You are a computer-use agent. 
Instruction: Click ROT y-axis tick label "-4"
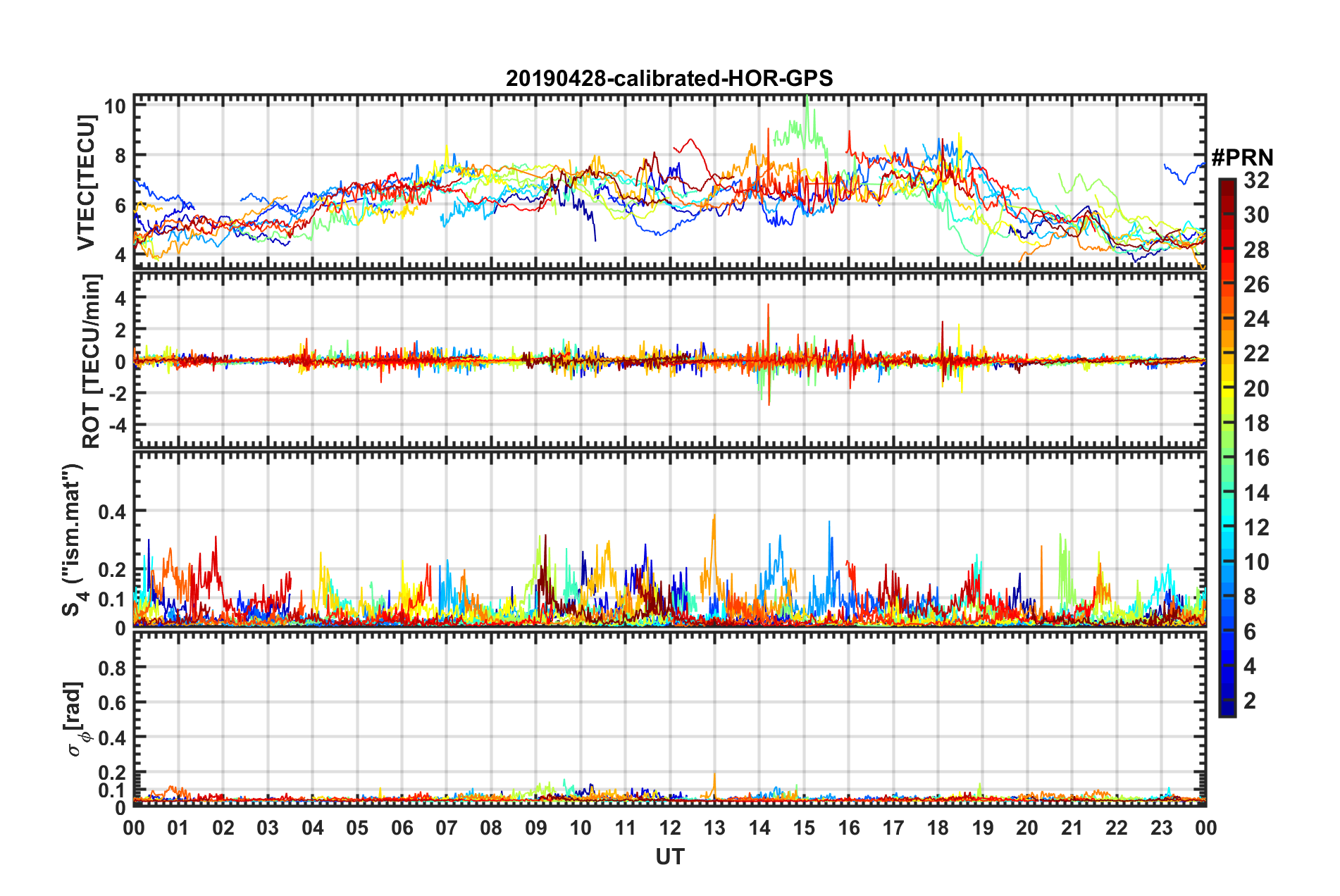[x=117, y=425]
